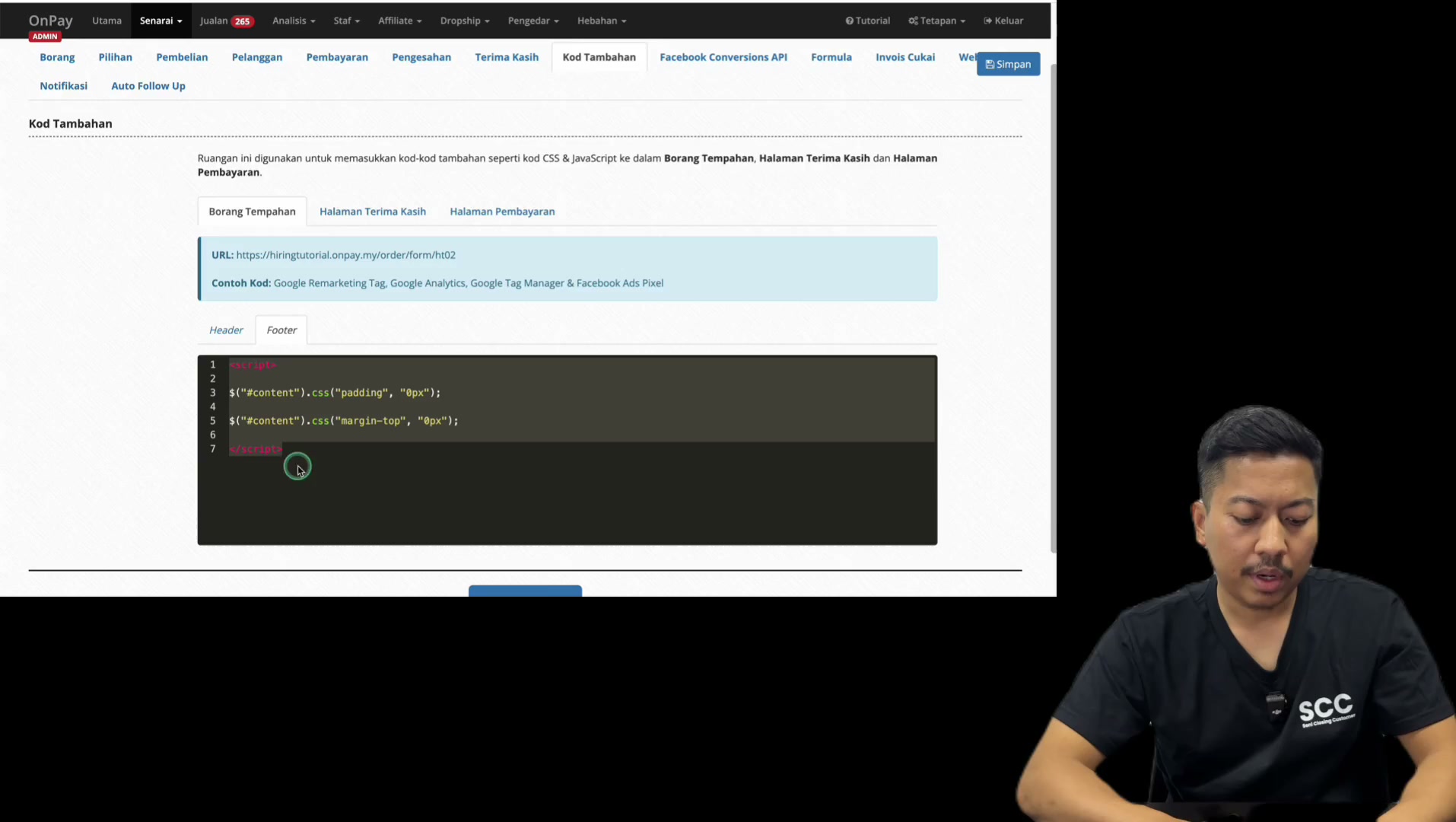This screenshot has width=1456, height=822.
Task: Select the Halaman Terima Kasih sub-tab
Action: pos(373,212)
